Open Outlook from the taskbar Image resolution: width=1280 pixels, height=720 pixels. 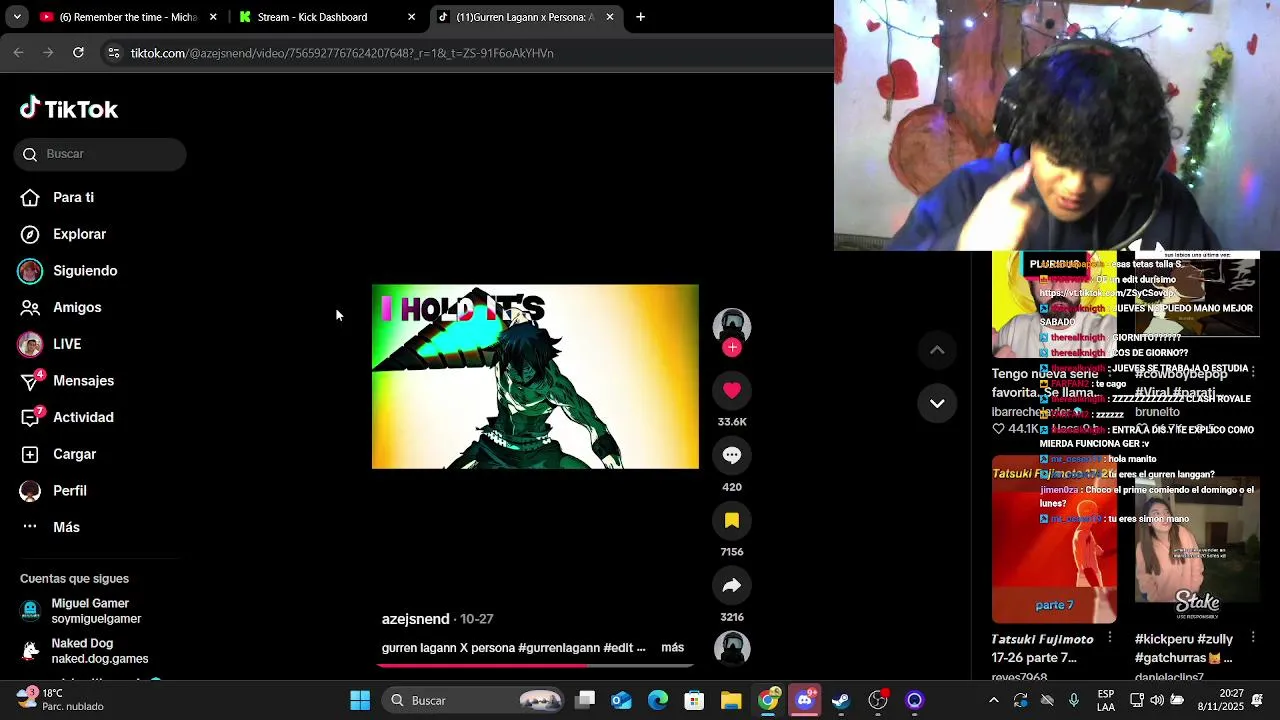pyautogui.click(x=621, y=700)
